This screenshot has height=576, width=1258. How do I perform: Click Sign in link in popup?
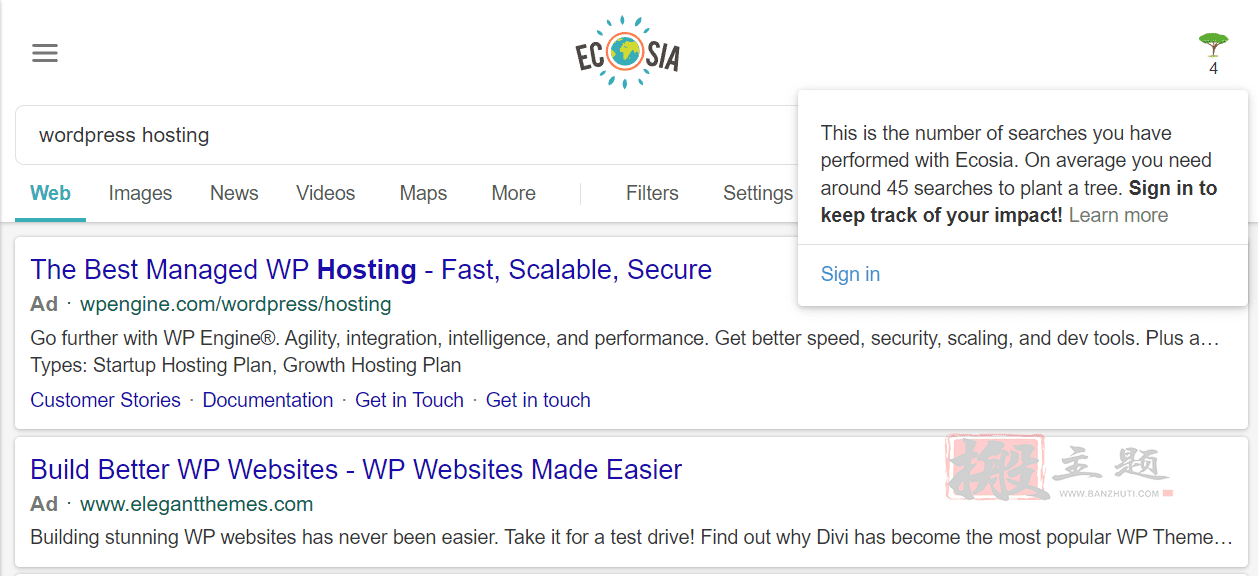click(x=850, y=274)
